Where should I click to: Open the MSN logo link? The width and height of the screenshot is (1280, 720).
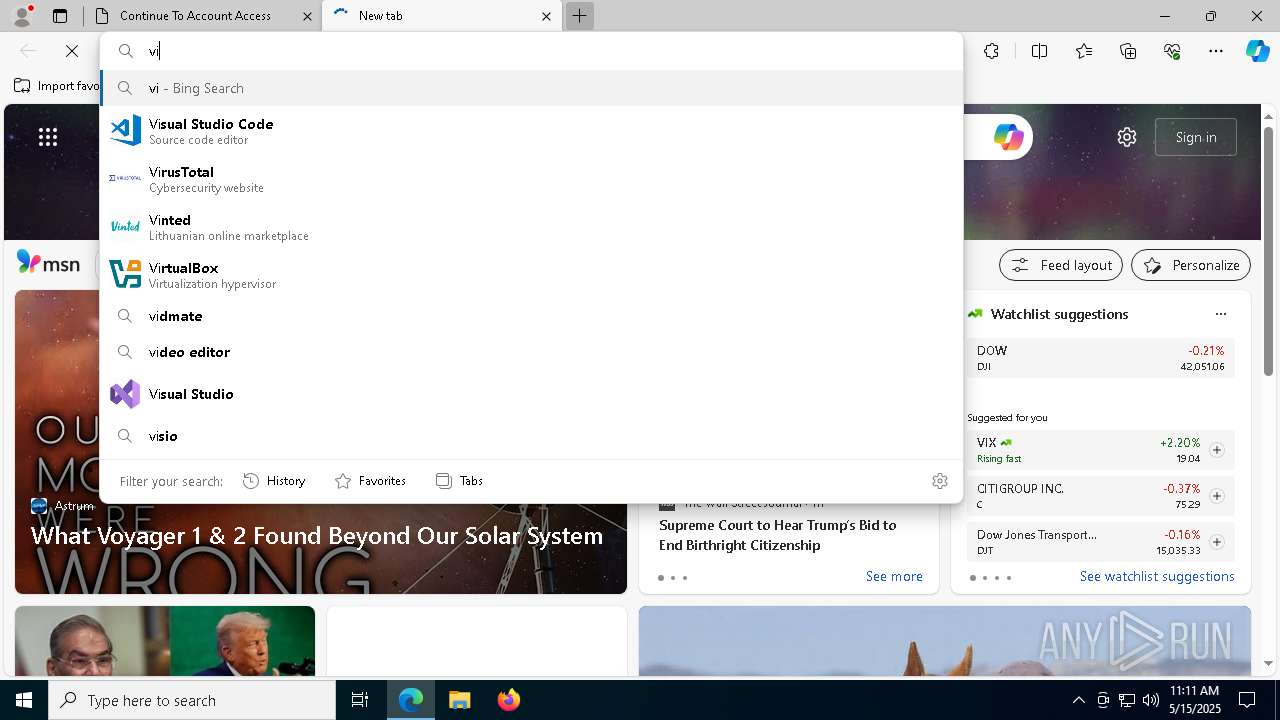tap(48, 264)
